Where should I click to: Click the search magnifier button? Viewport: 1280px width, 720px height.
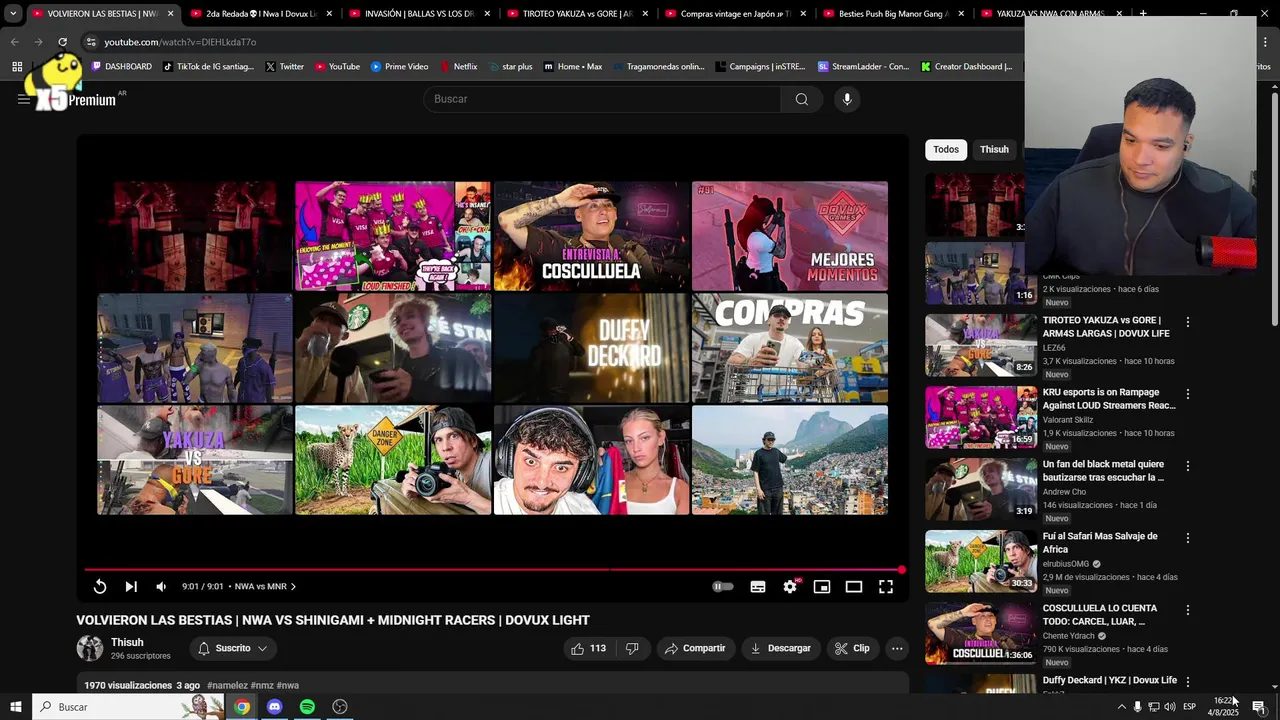tap(801, 99)
